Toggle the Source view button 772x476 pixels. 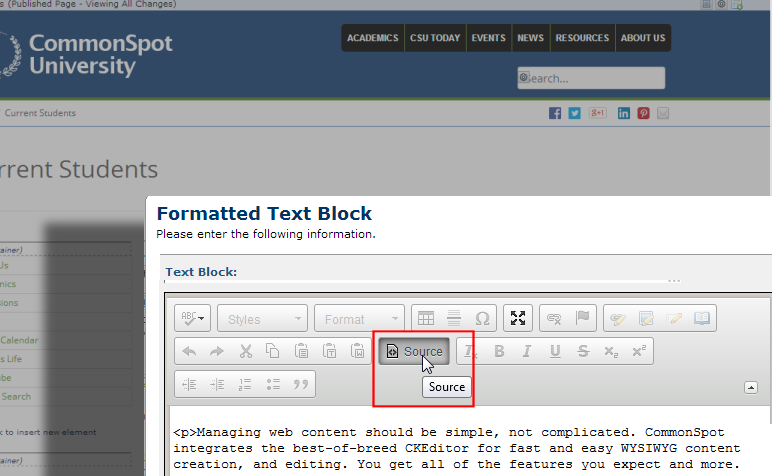coord(414,351)
